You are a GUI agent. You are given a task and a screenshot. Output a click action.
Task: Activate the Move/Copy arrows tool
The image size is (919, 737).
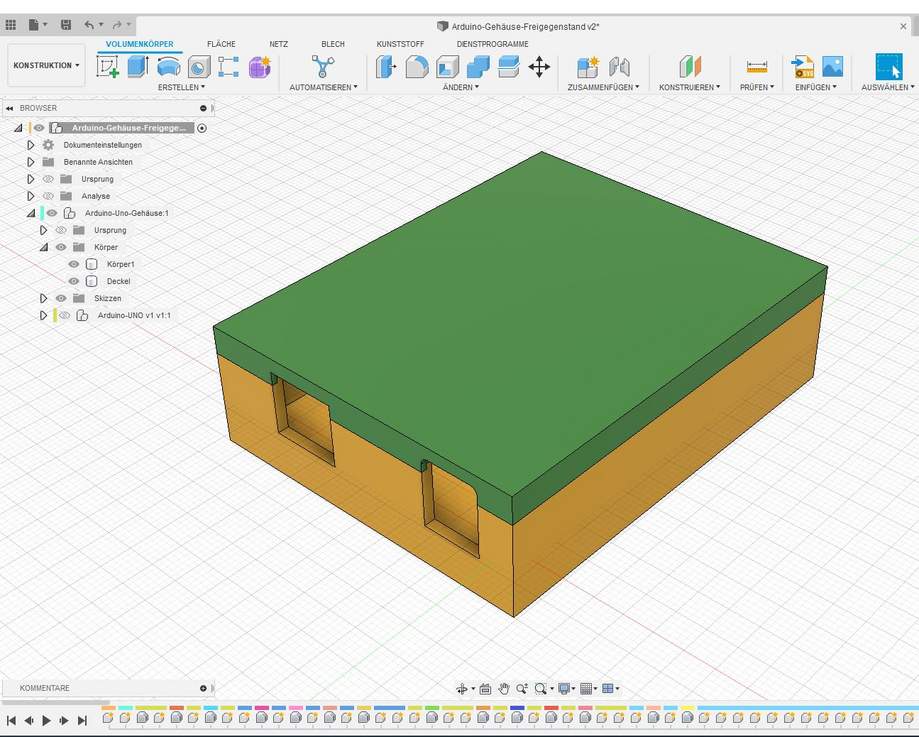click(x=539, y=67)
